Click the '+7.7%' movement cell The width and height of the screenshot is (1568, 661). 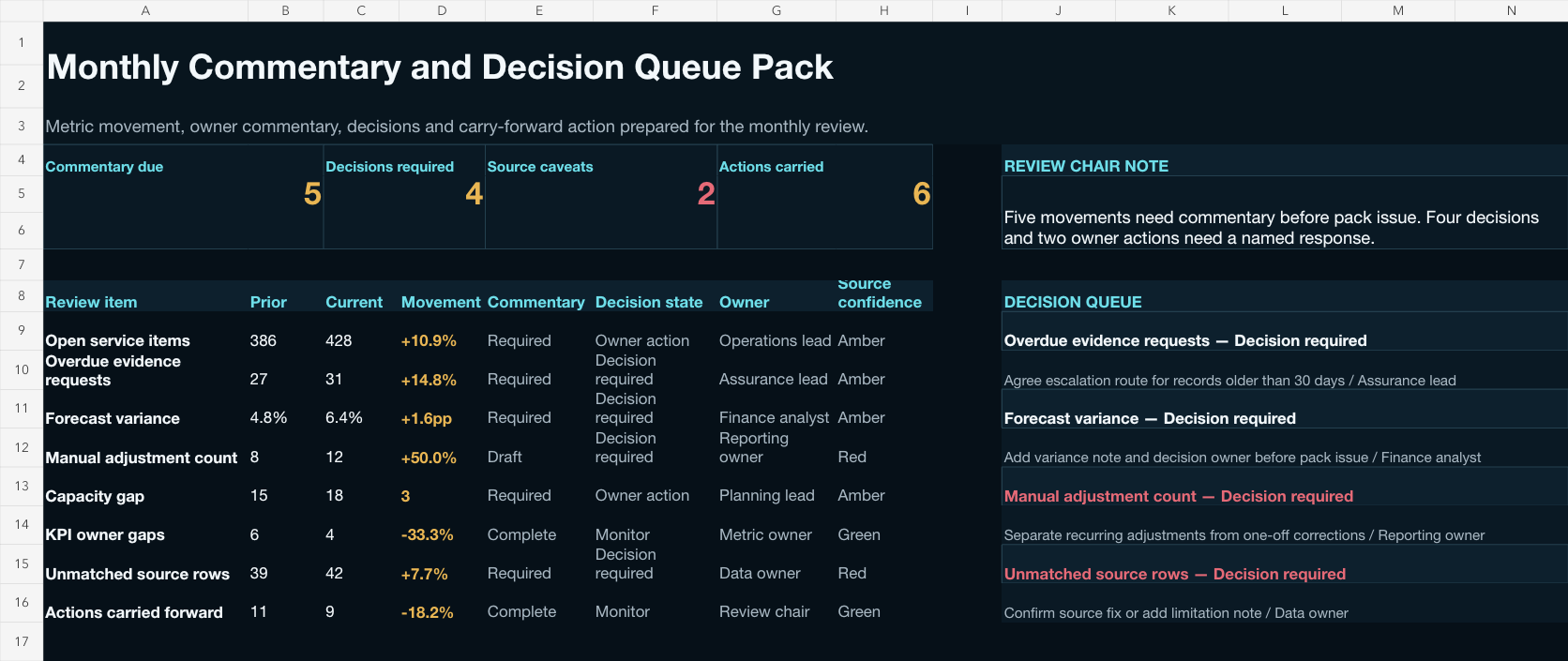pyautogui.click(x=424, y=574)
